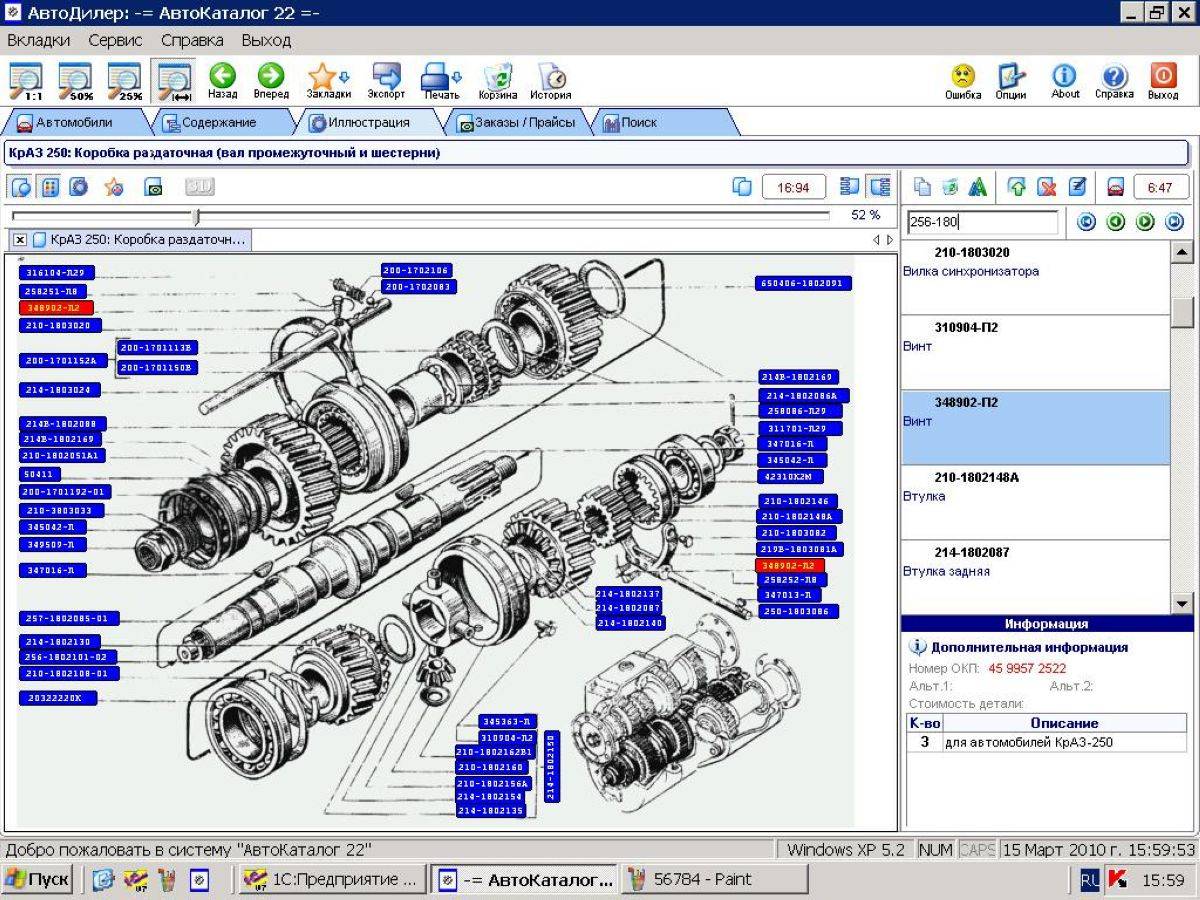Viewport: 1200px width, 900px height.
Task: Open 56784 - Paint taskbar button
Action: (x=714, y=880)
